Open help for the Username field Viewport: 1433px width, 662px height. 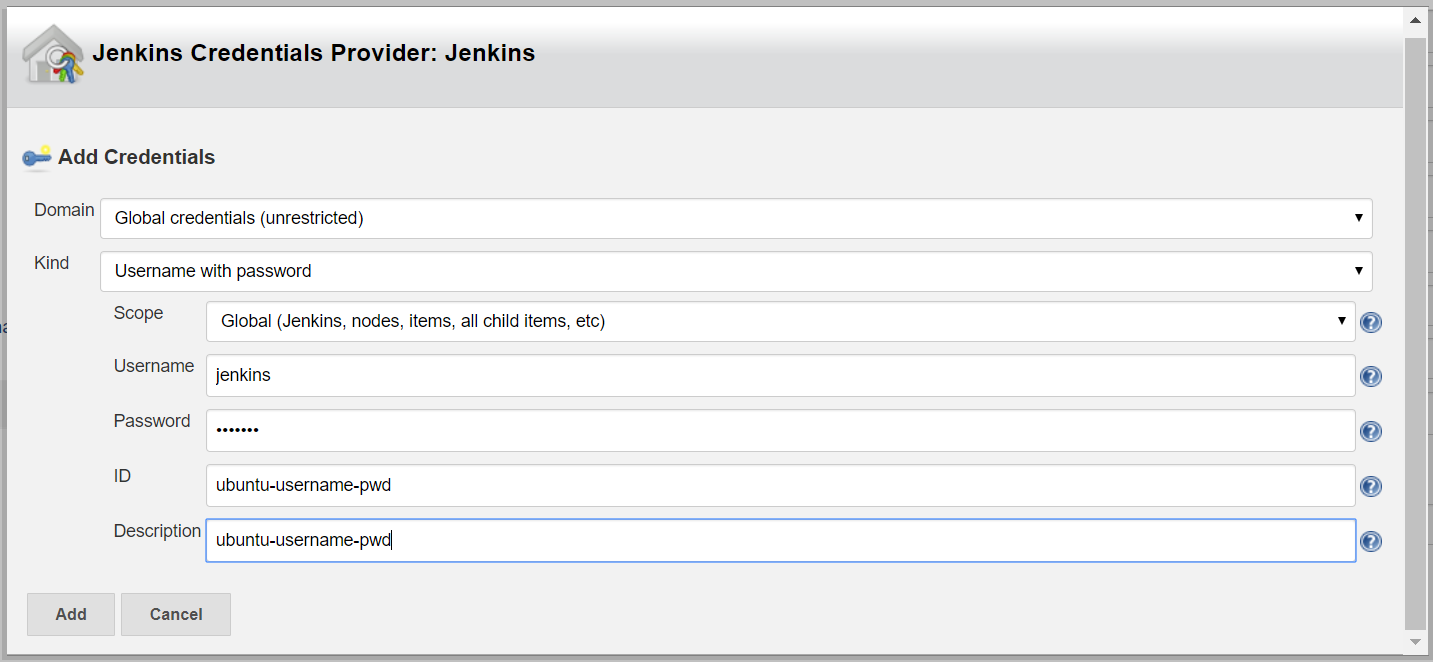pos(1371,377)
